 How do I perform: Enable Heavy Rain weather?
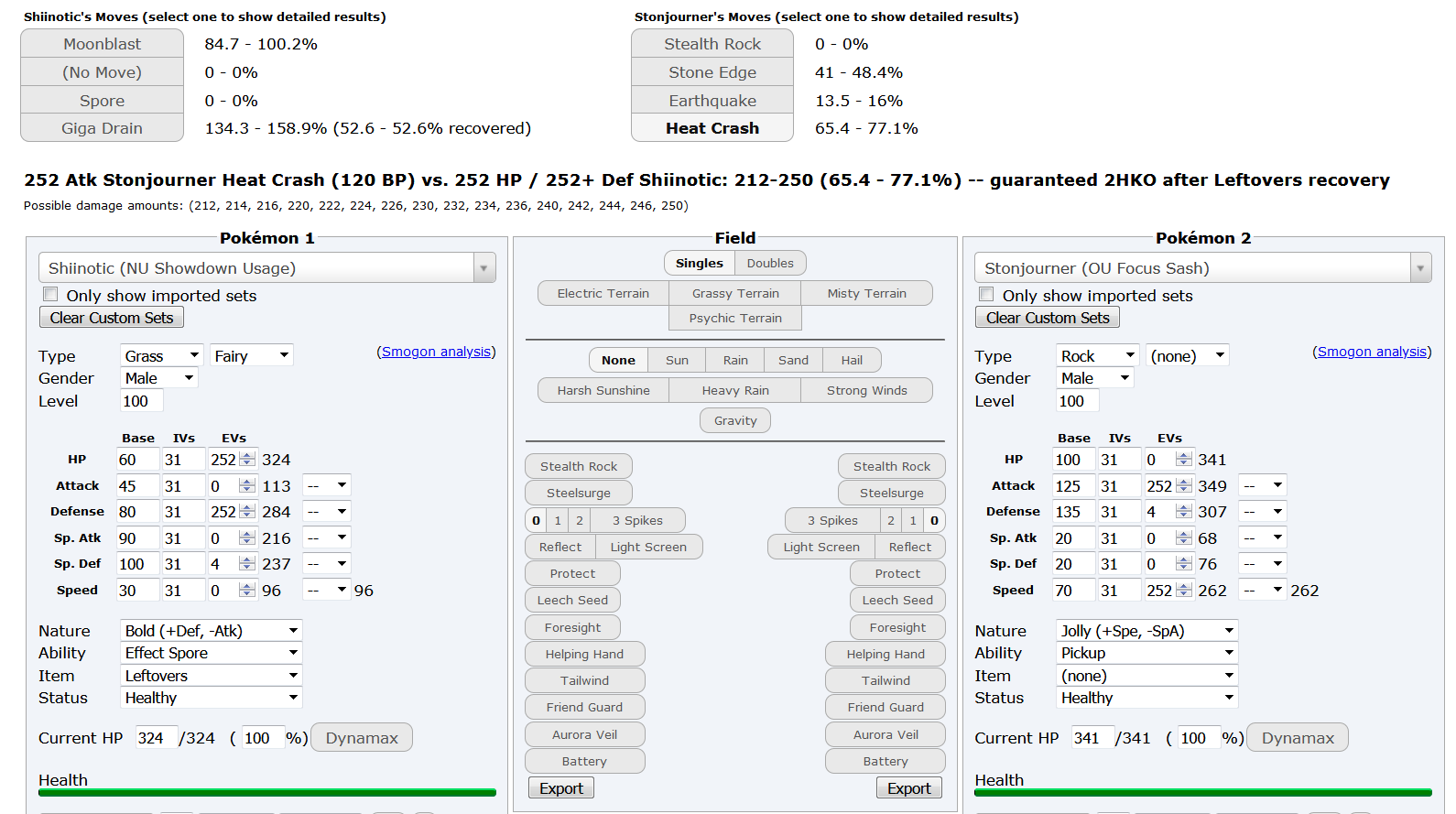tap(735, 390)
